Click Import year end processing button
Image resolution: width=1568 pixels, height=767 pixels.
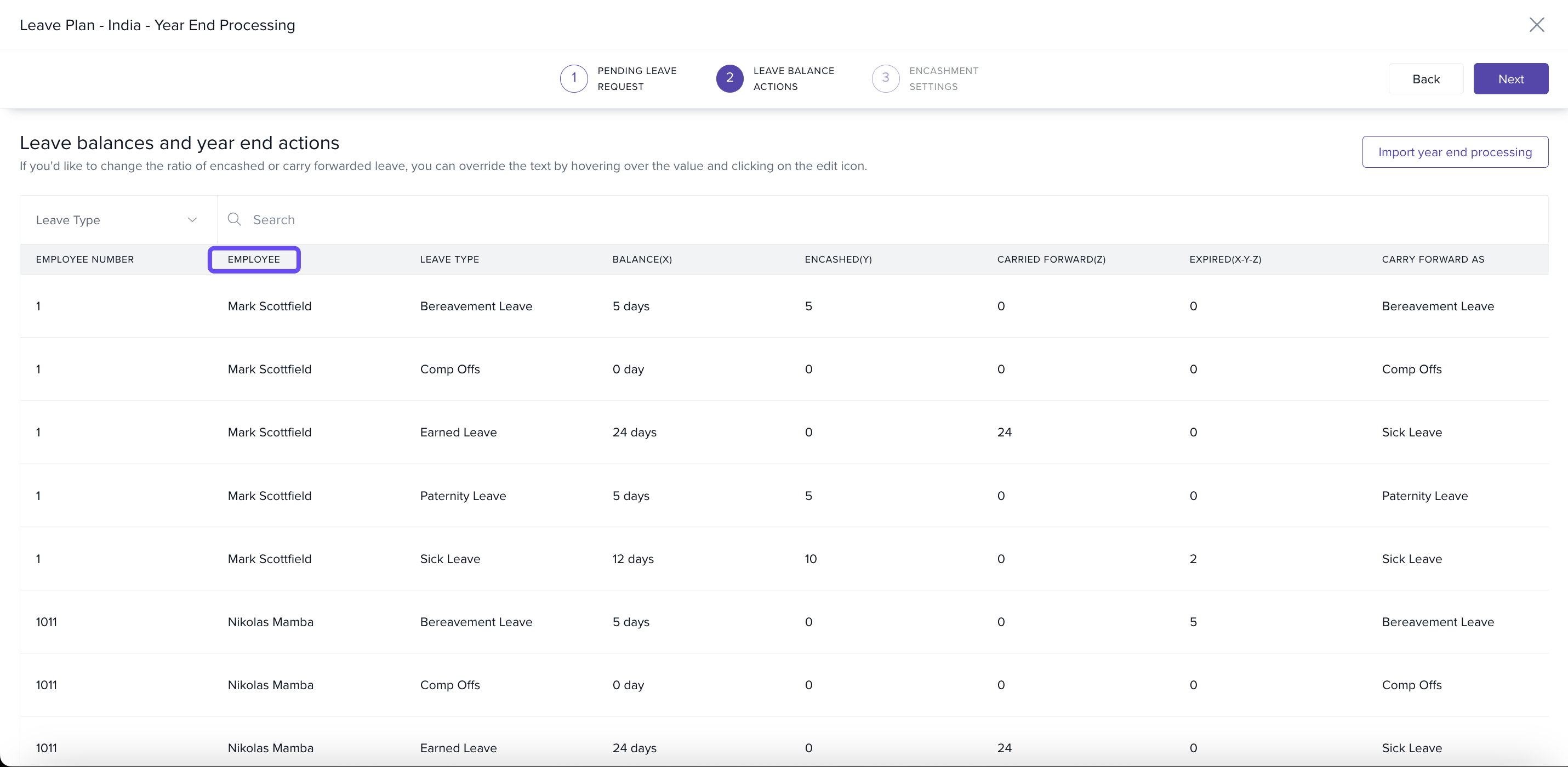pos(1455,152)
